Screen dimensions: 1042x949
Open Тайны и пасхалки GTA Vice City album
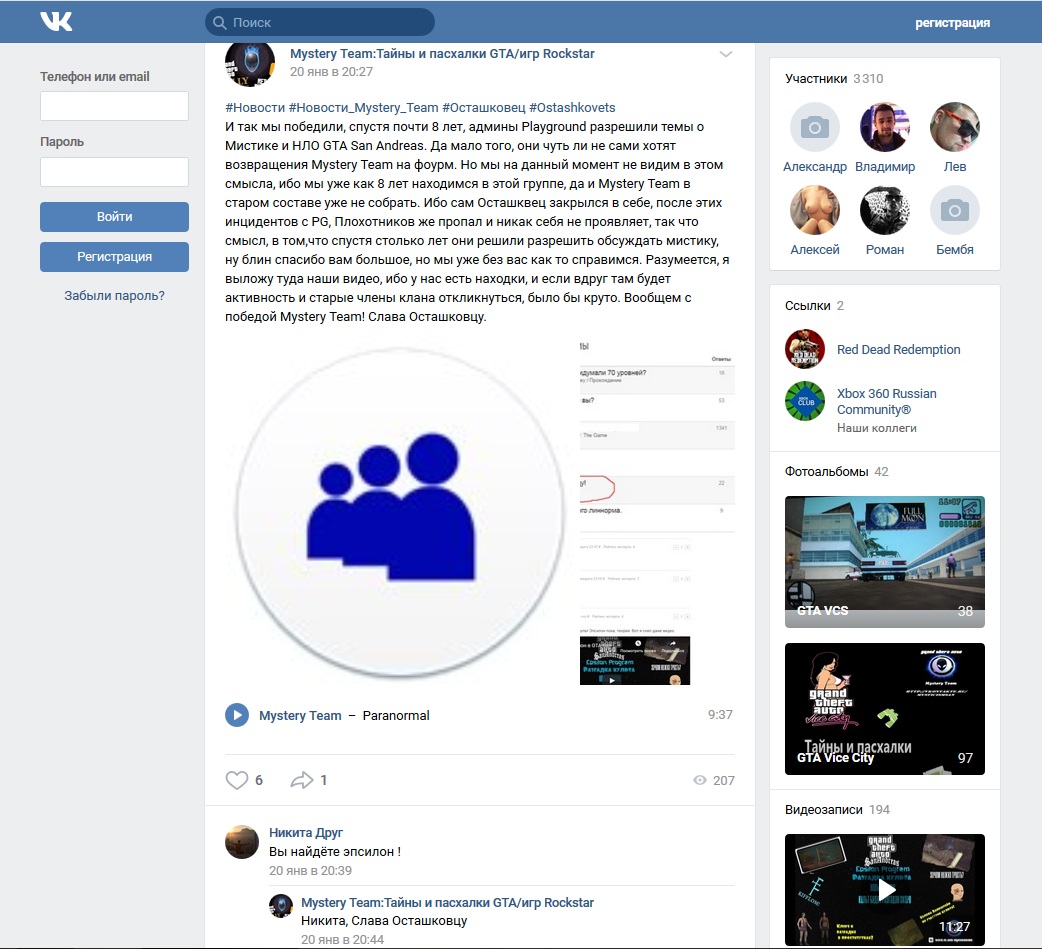point(885,708)
